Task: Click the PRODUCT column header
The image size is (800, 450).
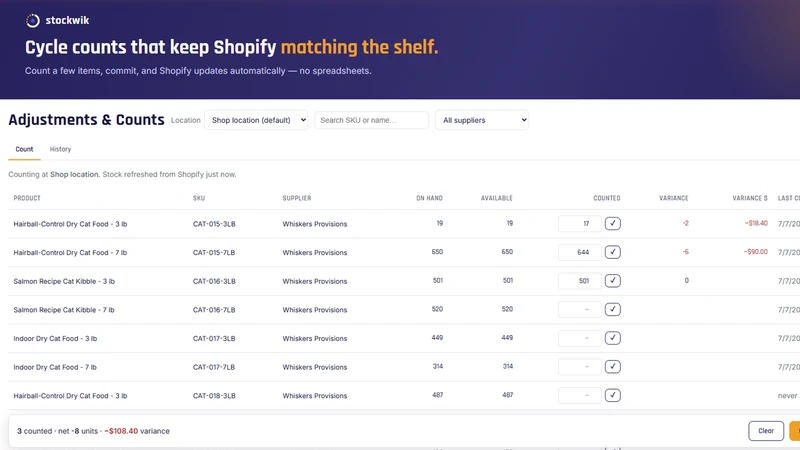Action: point(27,198)
